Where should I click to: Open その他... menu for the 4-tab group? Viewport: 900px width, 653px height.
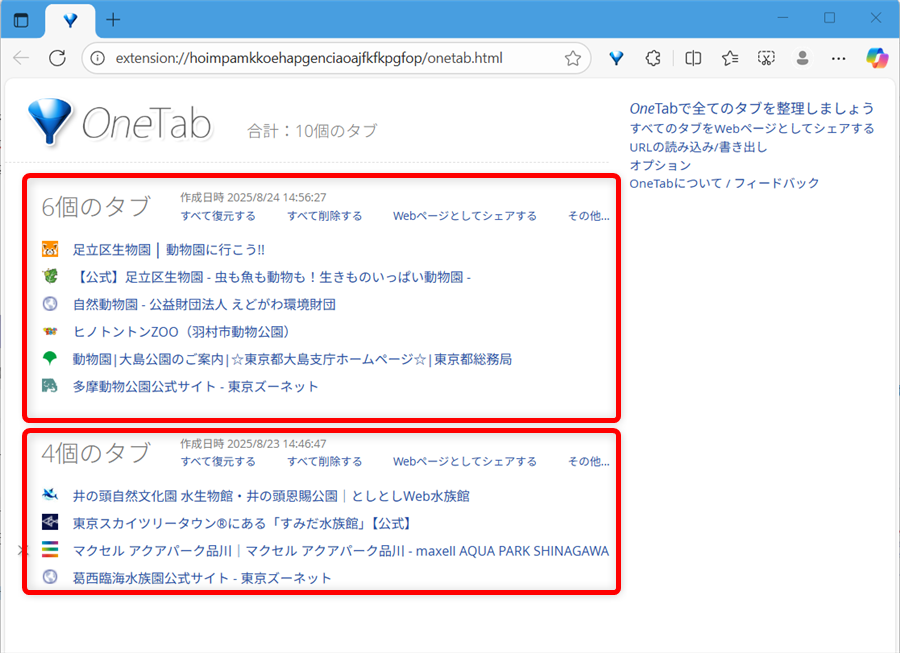point(588,461)
